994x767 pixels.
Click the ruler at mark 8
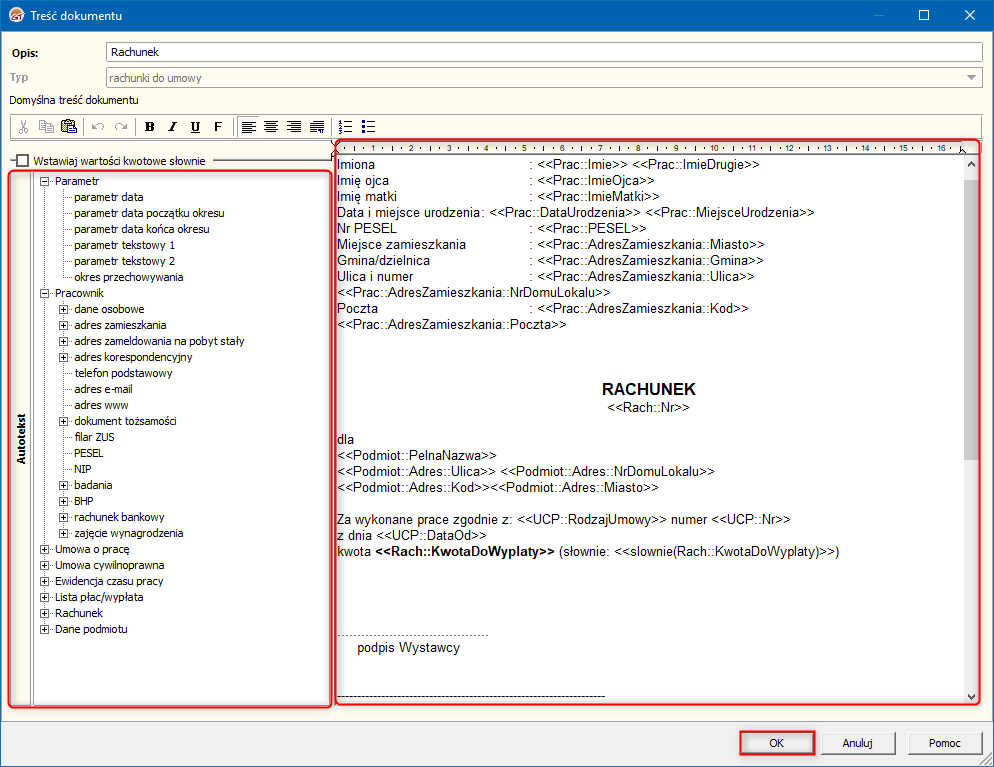[638, 148]
